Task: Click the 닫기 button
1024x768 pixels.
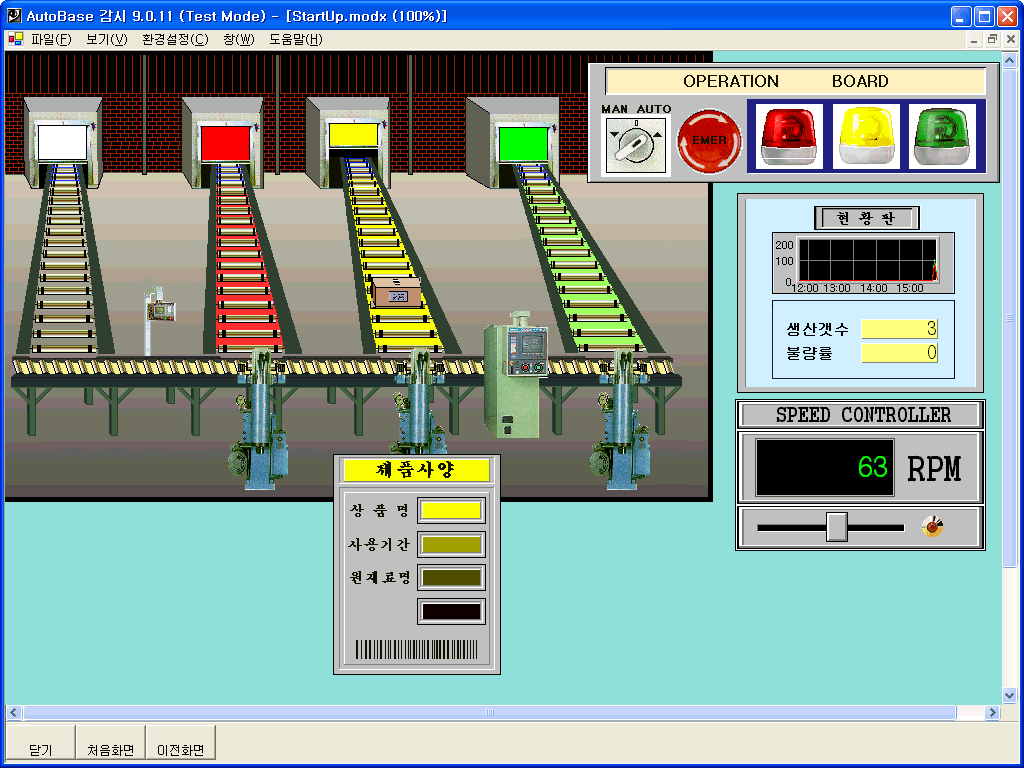Action: pos(40,749)
